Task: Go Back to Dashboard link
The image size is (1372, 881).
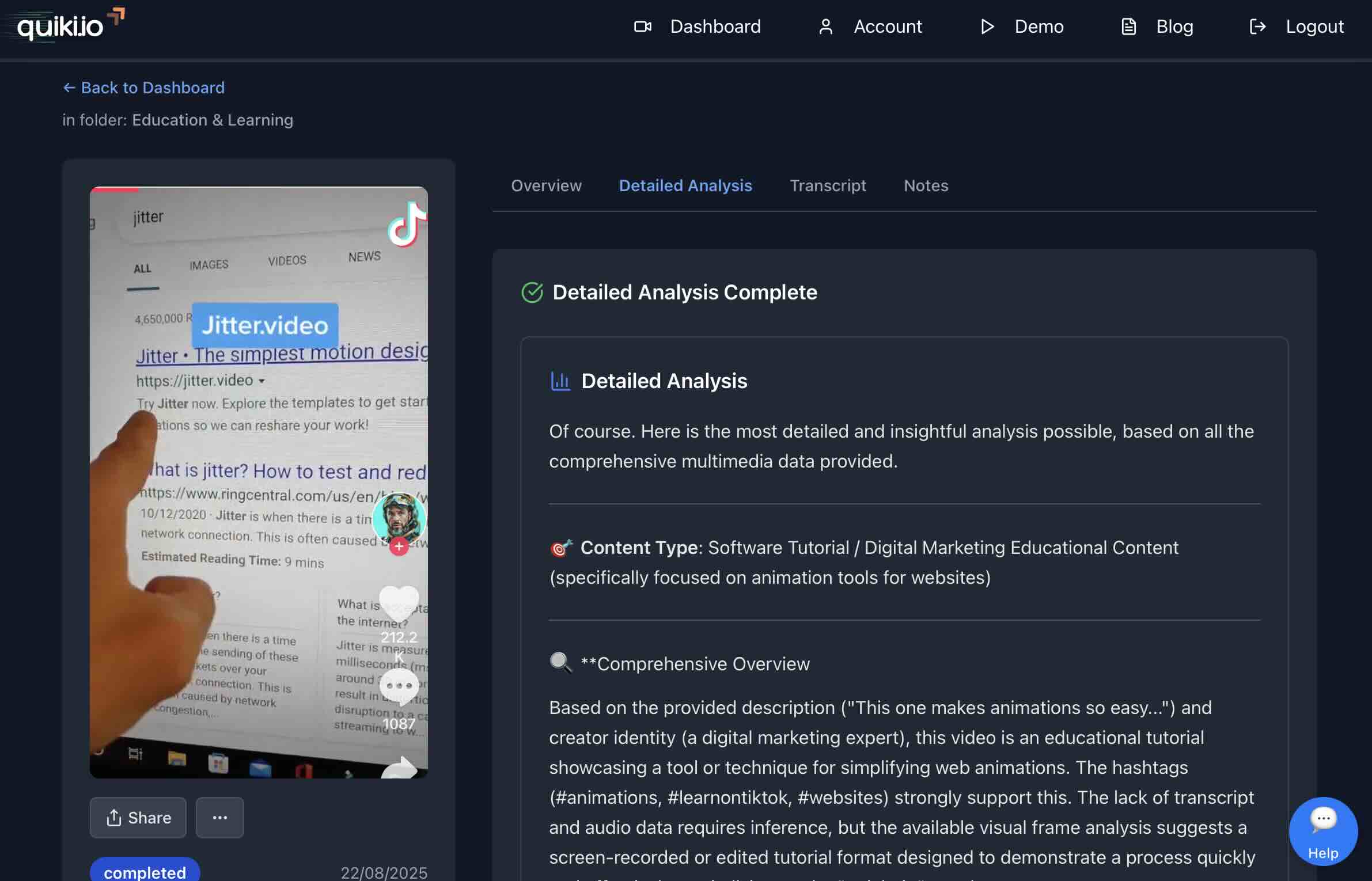Action: [143, 88]
